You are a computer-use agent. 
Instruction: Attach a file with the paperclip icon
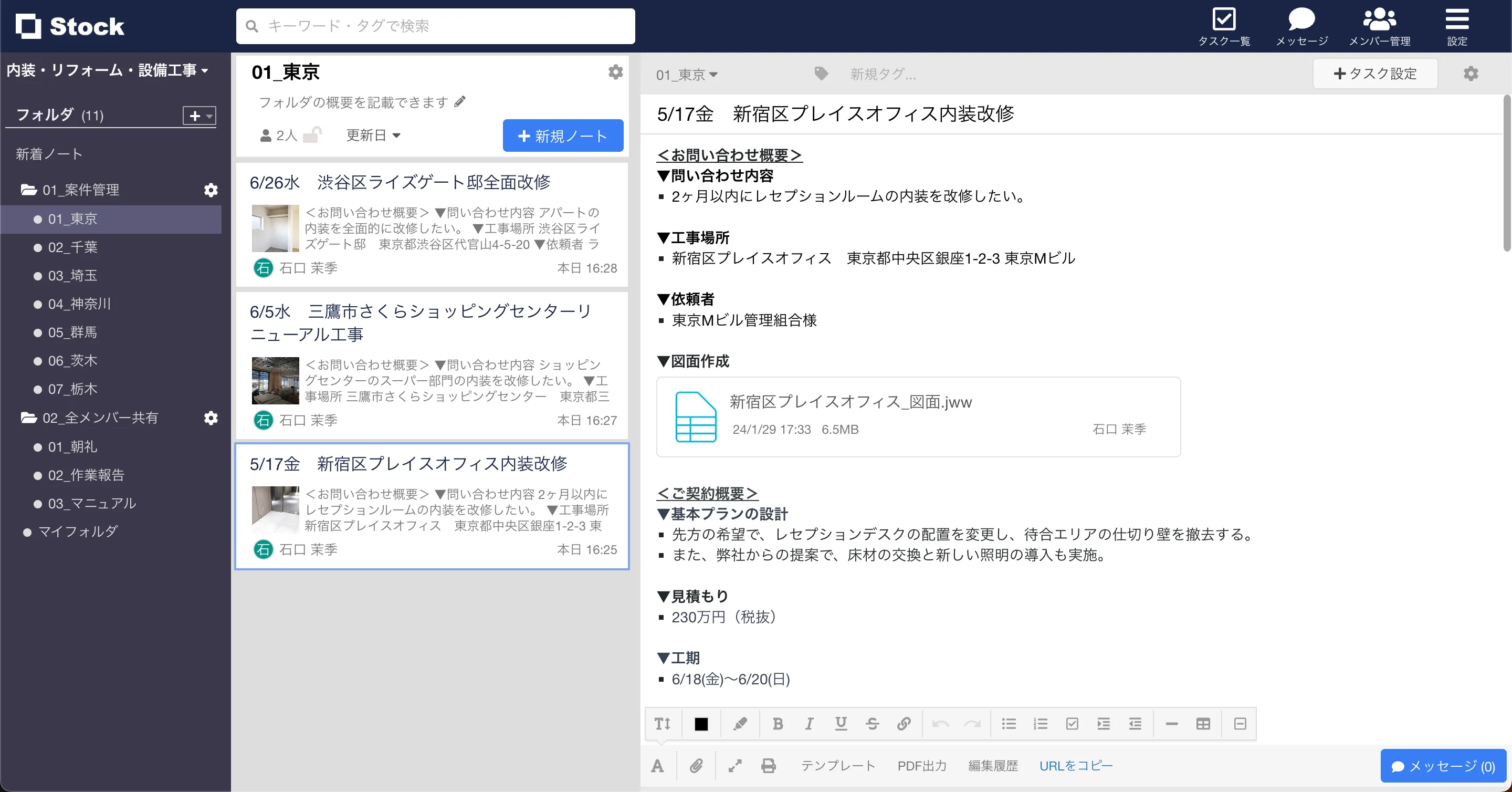point(696,765)
